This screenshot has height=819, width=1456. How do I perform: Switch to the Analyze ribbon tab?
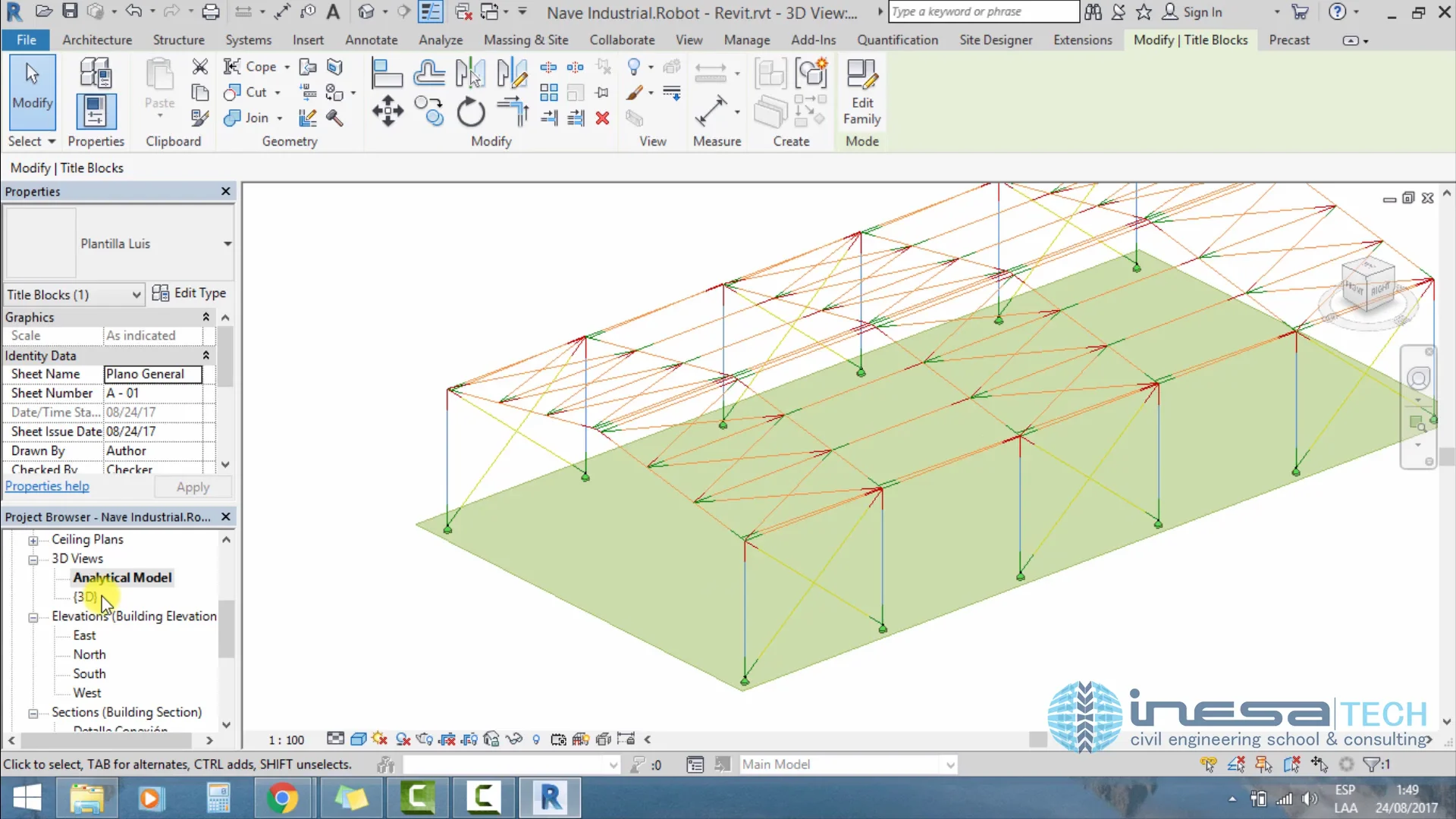tap(441, 39)
